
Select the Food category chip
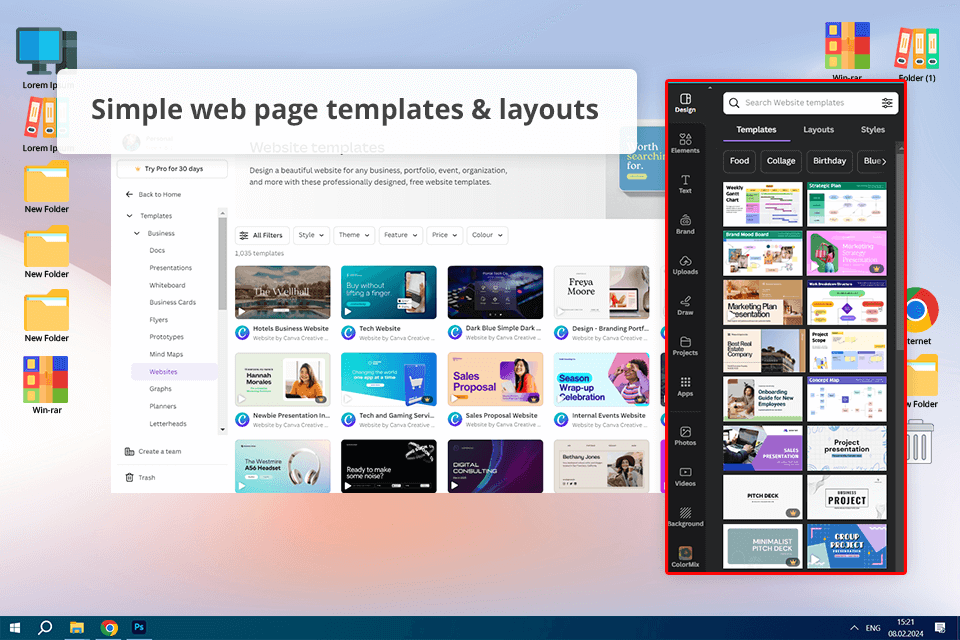click(739, 161)
